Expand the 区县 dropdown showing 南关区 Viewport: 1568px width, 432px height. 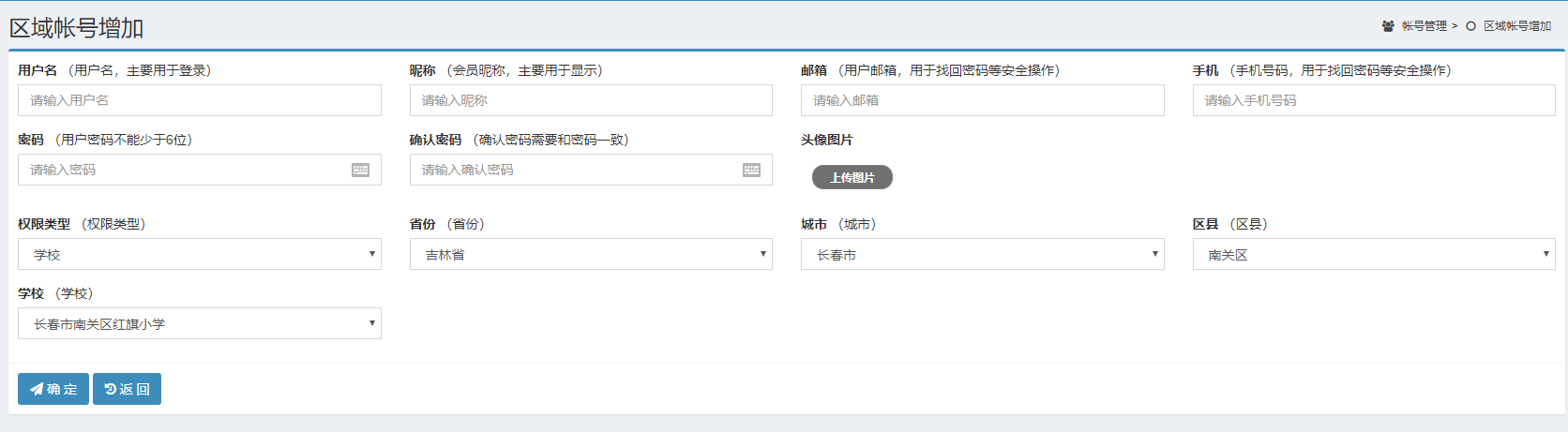tap(1373, 254)
